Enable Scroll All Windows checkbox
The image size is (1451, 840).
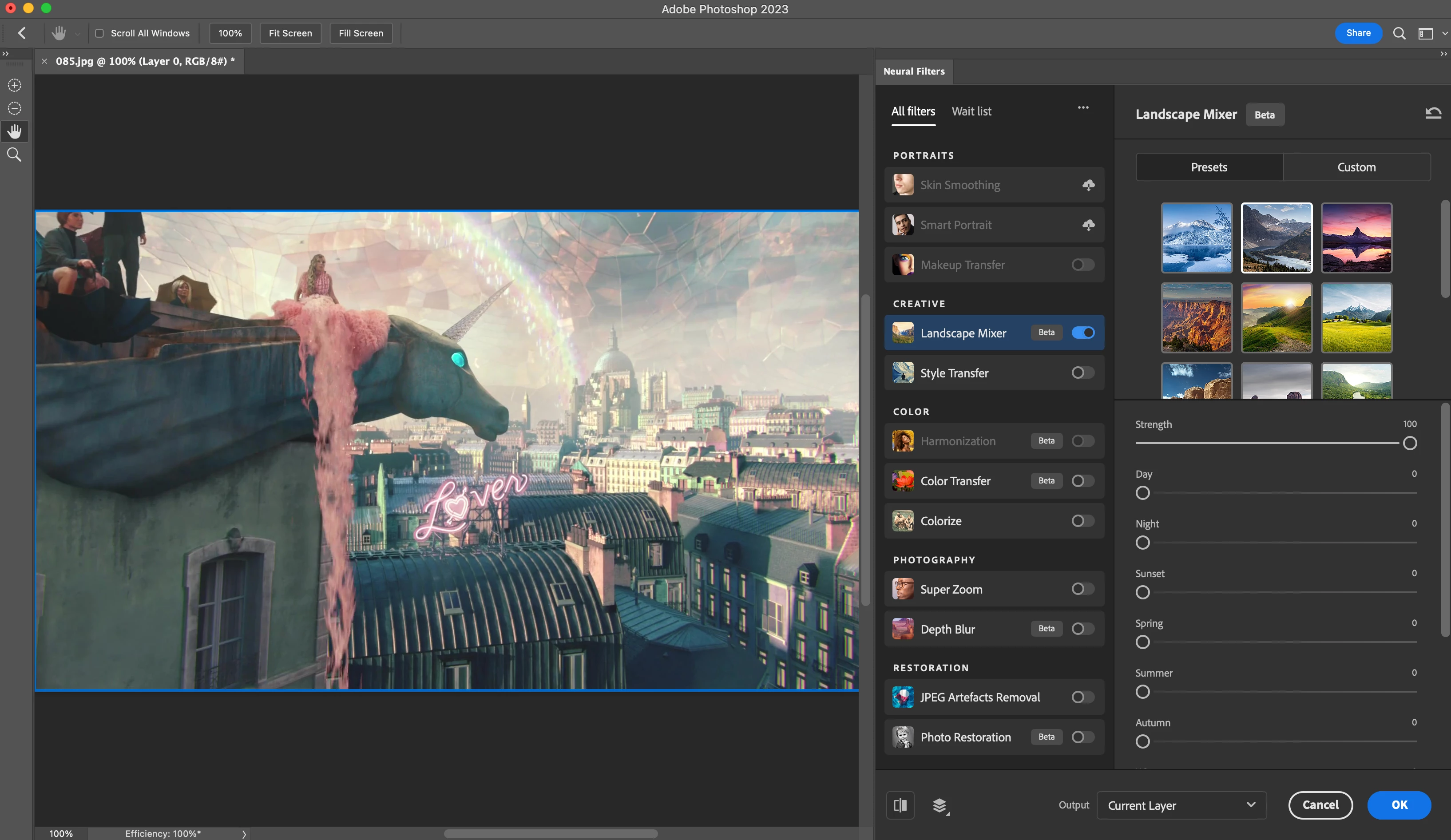coord(99,33)
